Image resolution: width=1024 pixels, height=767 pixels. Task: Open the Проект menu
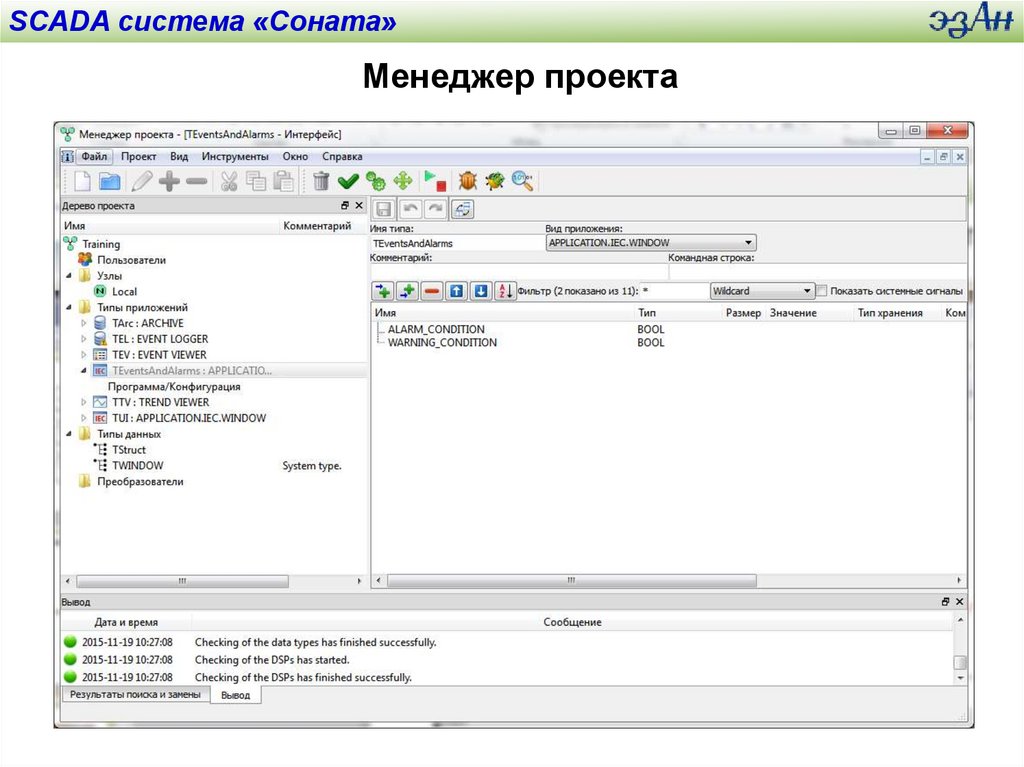tap(139, 157)
